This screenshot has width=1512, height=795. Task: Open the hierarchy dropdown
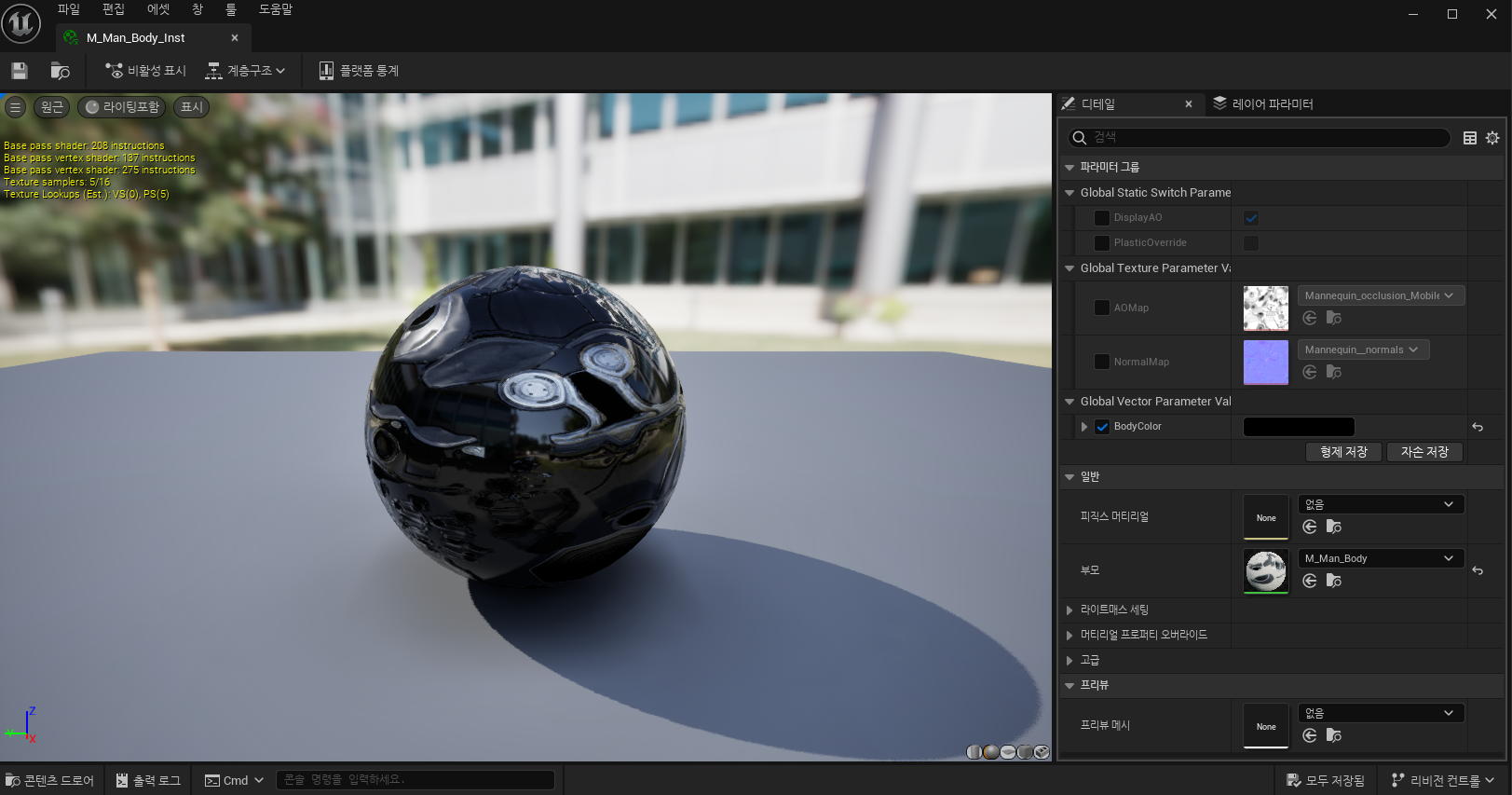click(x=245, y=71)
